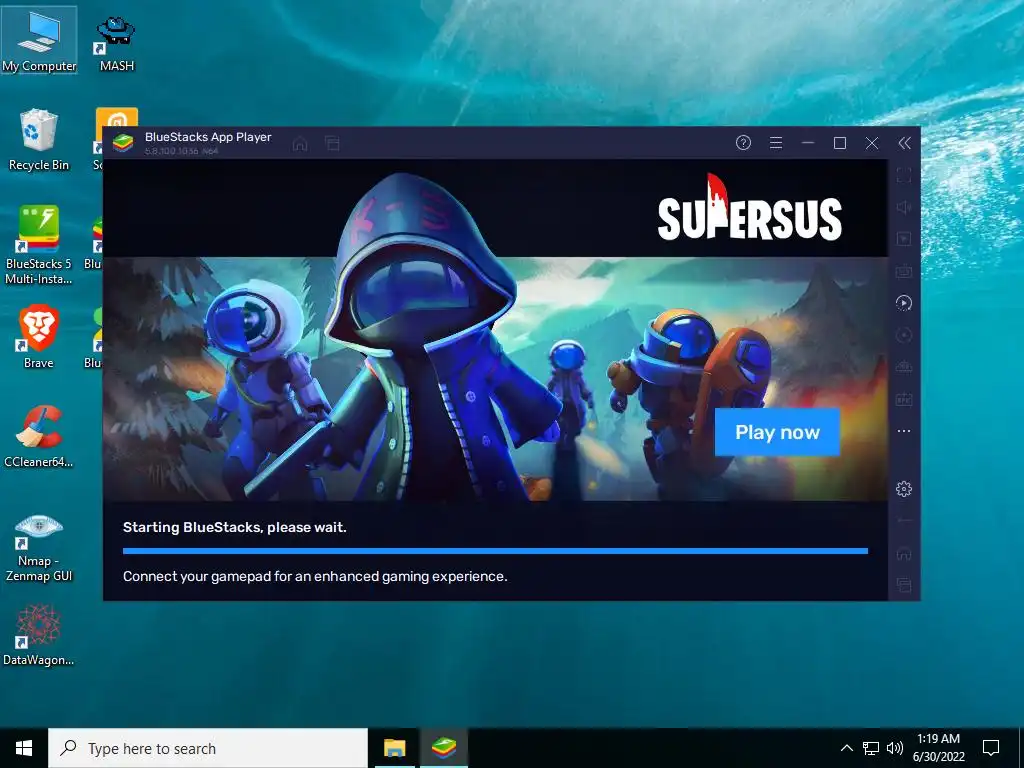The height and width of the screenshot is (768, 1024).
Task: Close the BlueStacks App Player window
Action: pyautogui.click(x=872, y=143)
